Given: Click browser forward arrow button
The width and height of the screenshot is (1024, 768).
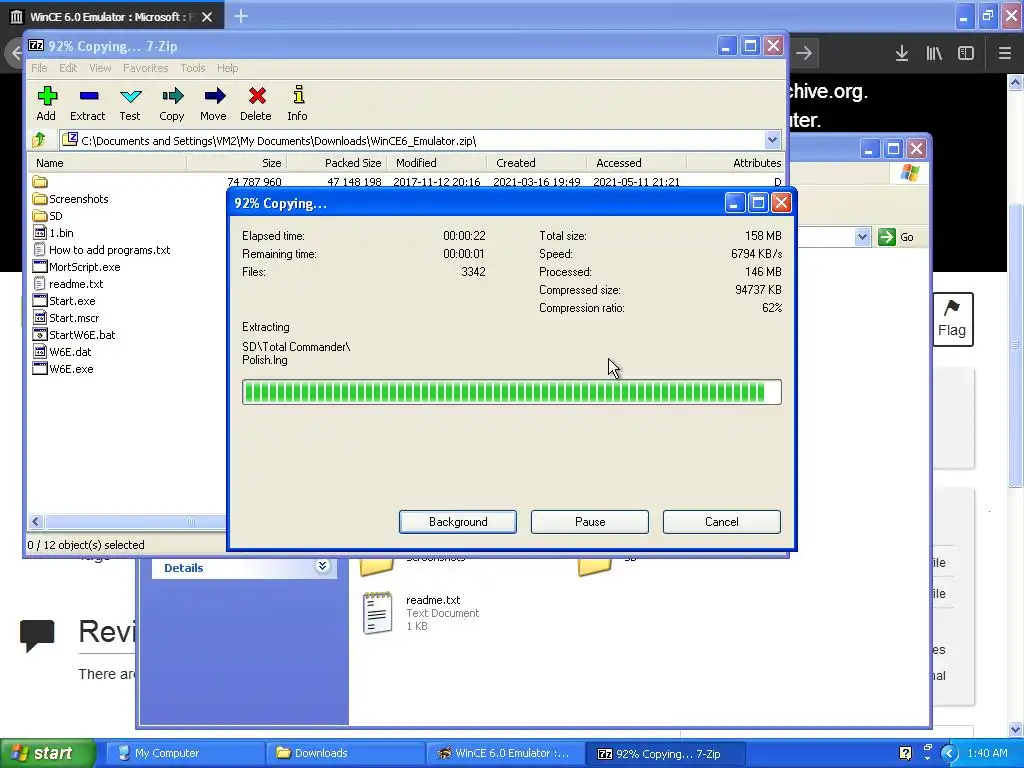Looking at the screenshot, I should [804, 53].
